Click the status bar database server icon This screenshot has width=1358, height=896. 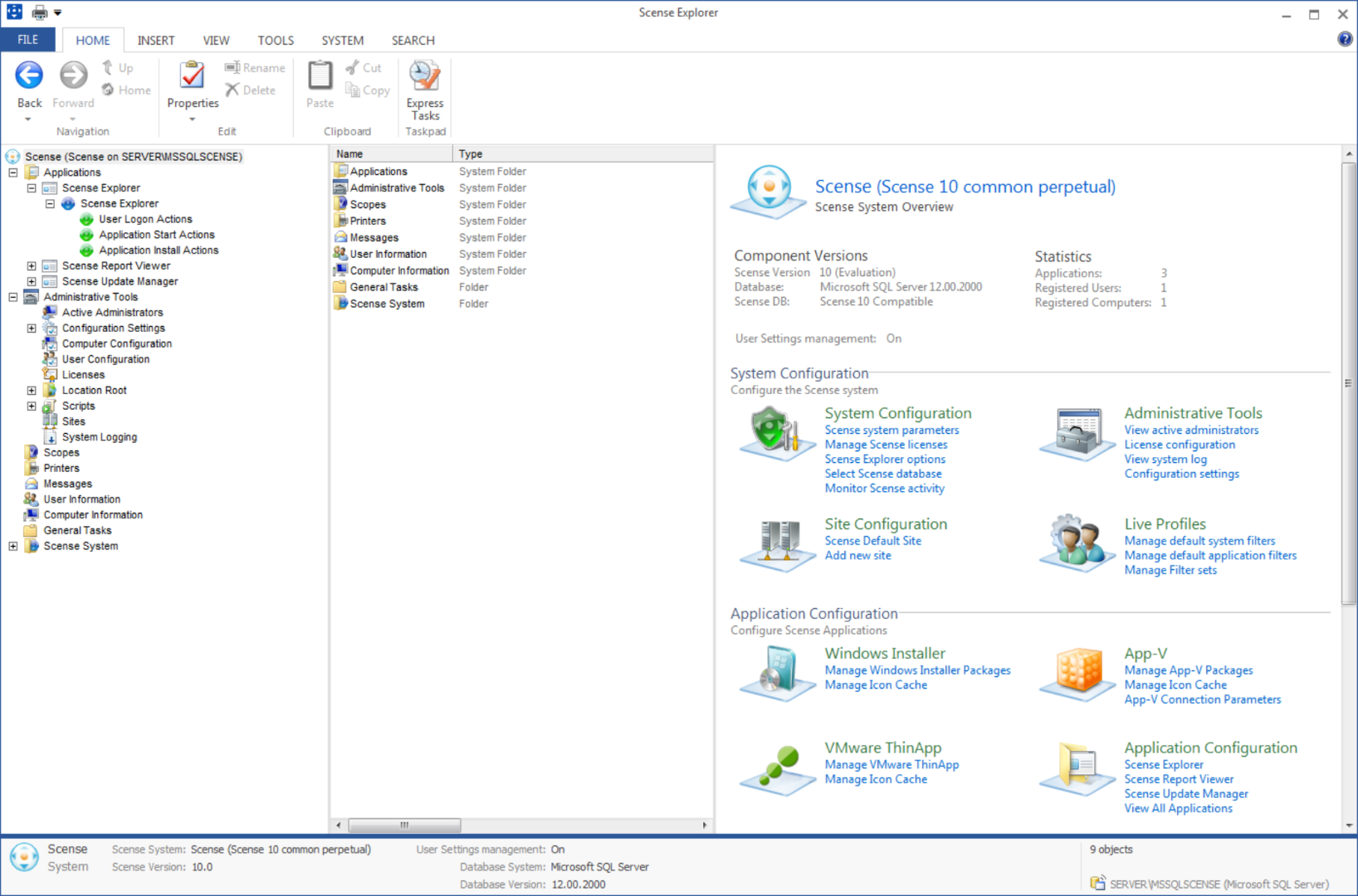point(1097,884)
